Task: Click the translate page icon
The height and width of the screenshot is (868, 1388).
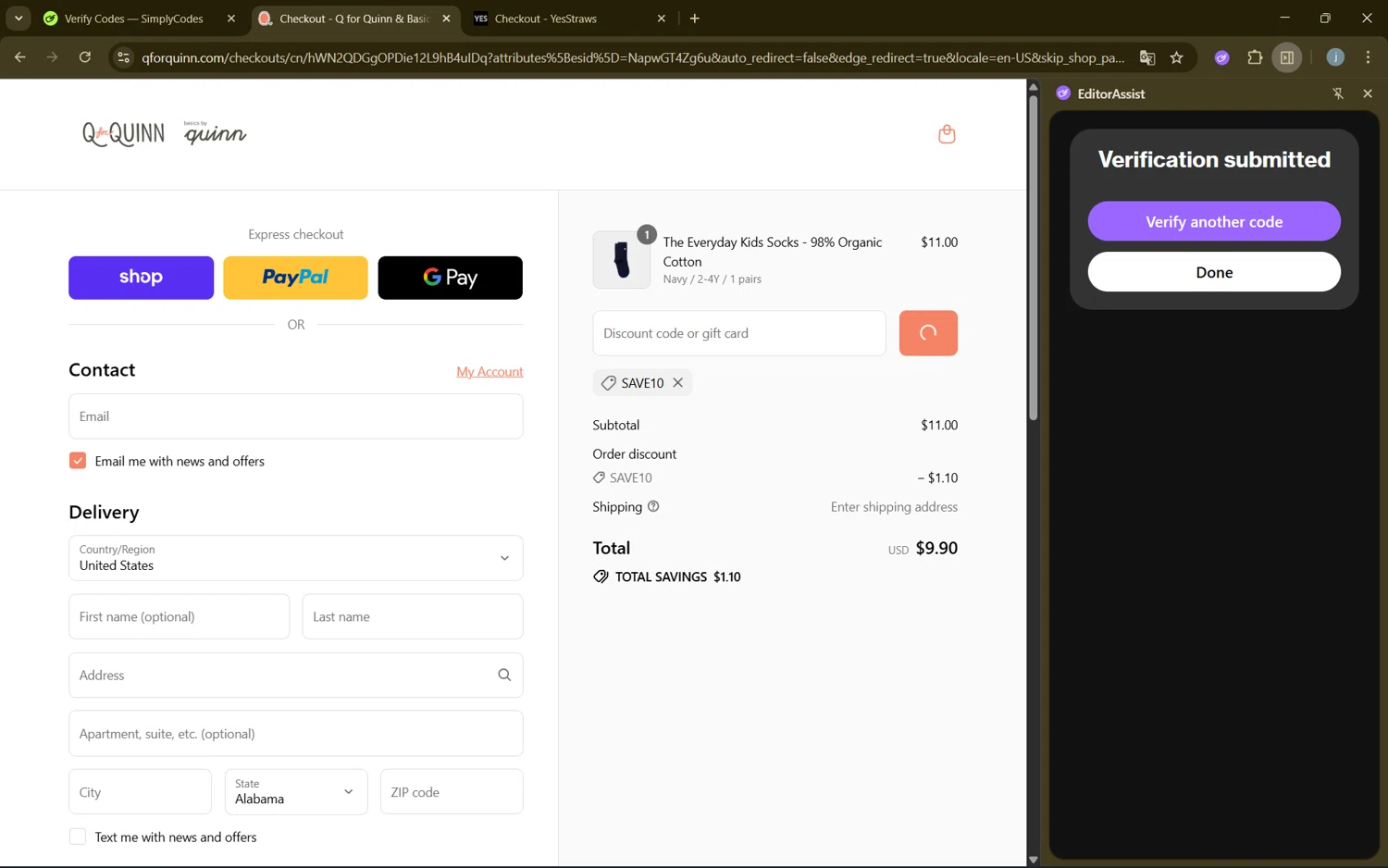Action: [x=1147, y=57]
